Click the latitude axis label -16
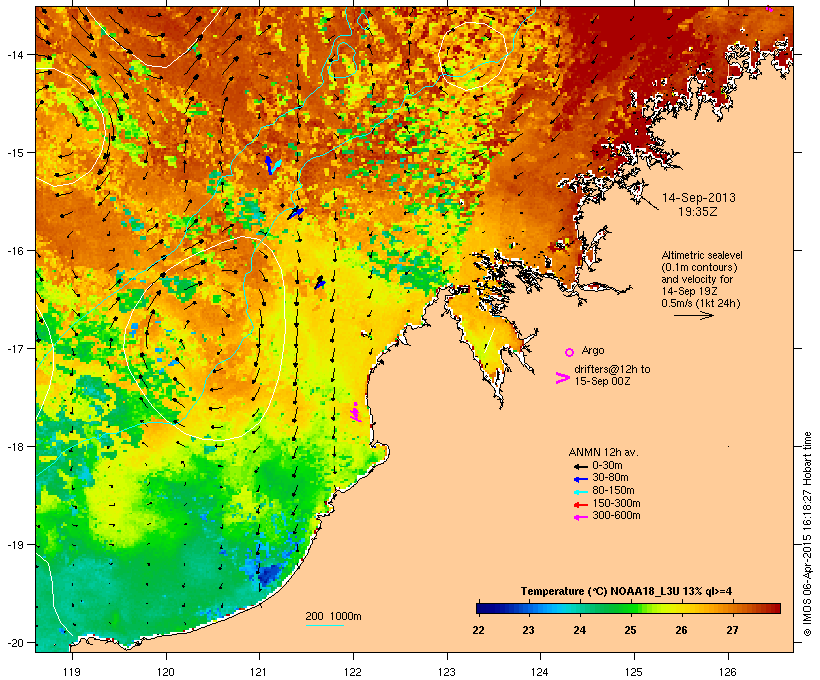 (x=14, y=251)
